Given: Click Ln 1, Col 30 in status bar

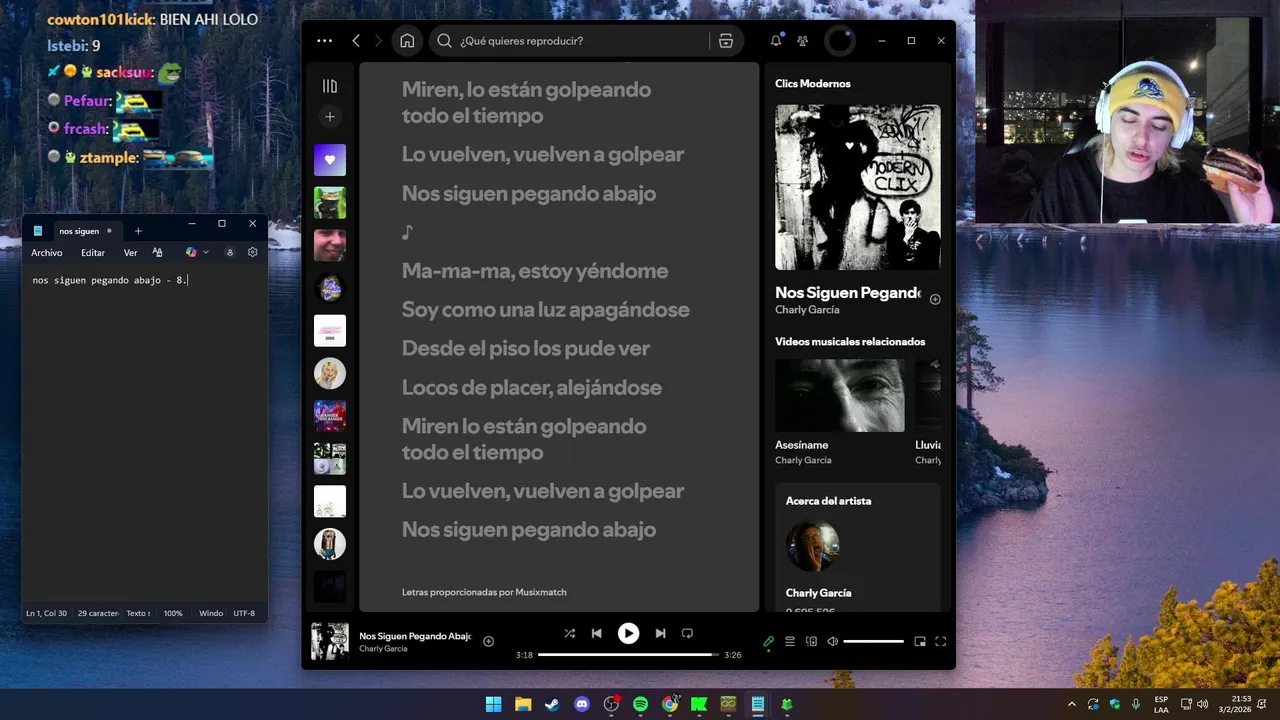Looking at the screenshot, I should [47, 613].
